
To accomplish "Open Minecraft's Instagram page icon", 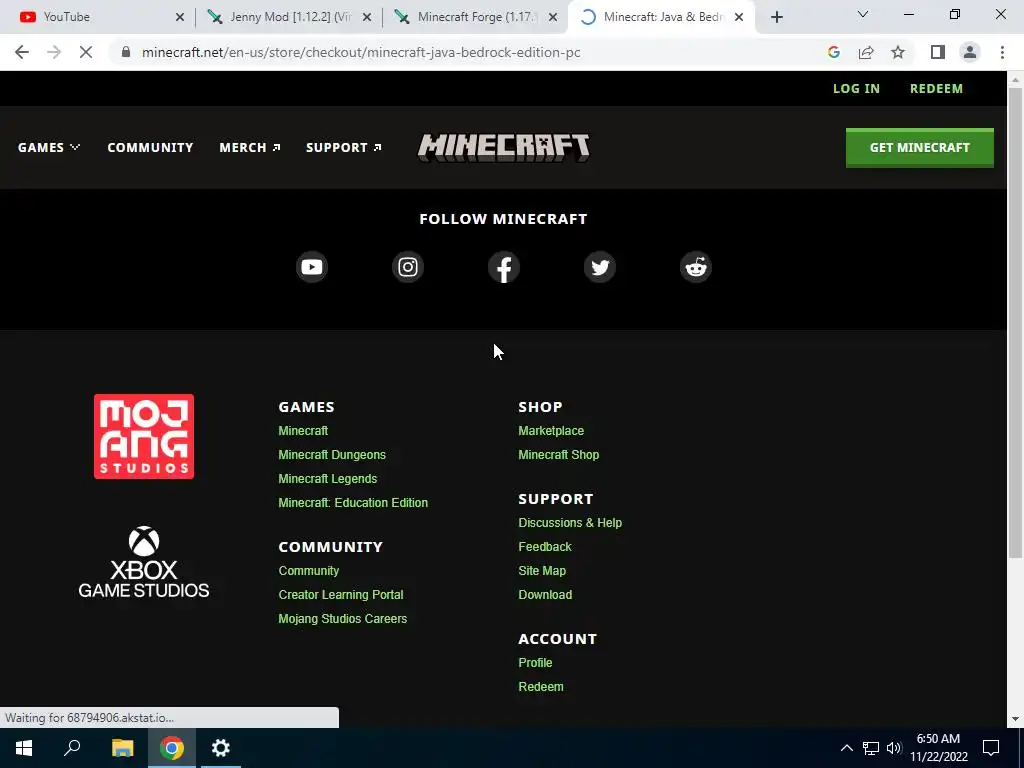I will (x=408, y=267).
